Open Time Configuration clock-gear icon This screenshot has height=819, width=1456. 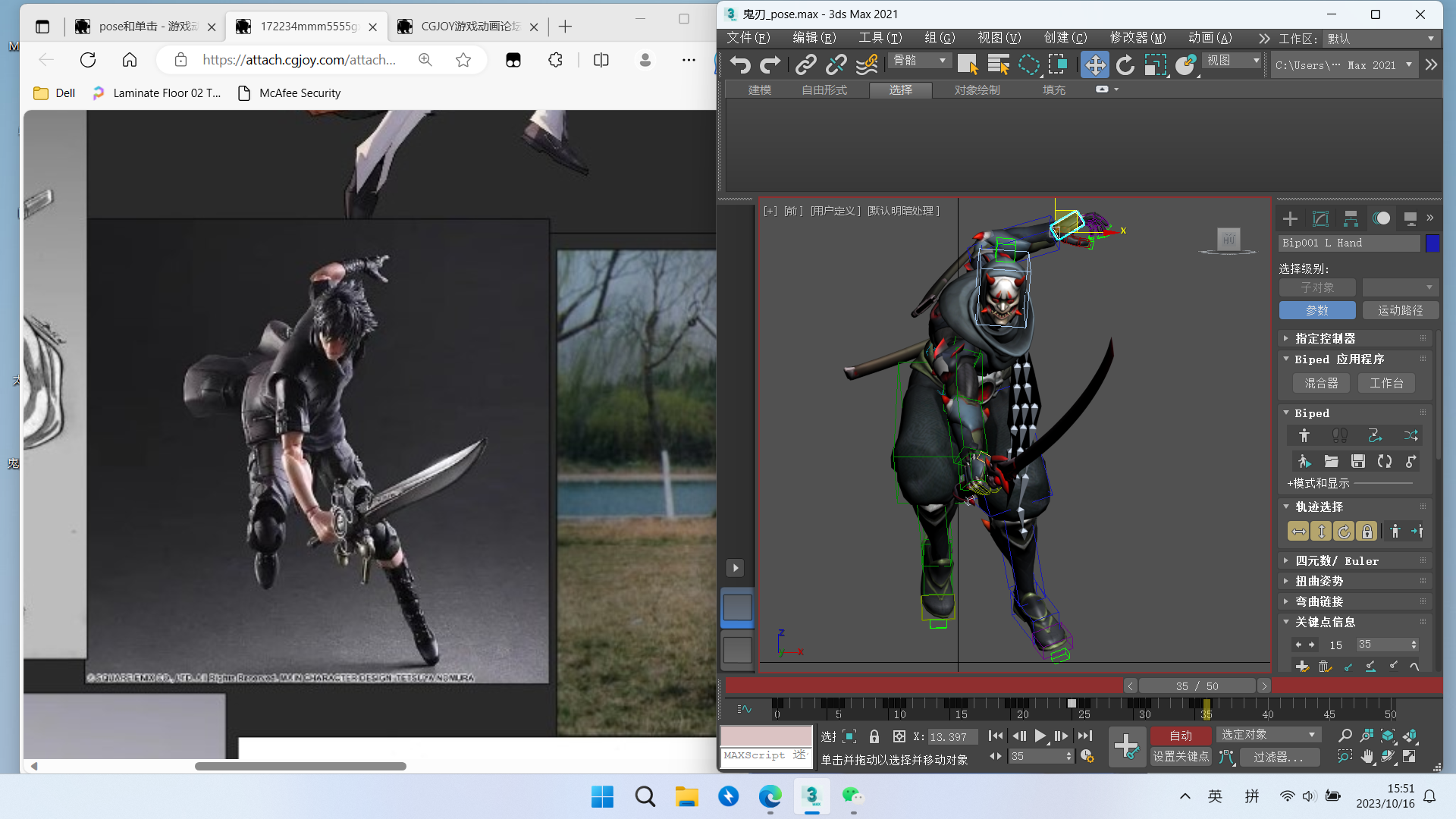[1087, 756]
